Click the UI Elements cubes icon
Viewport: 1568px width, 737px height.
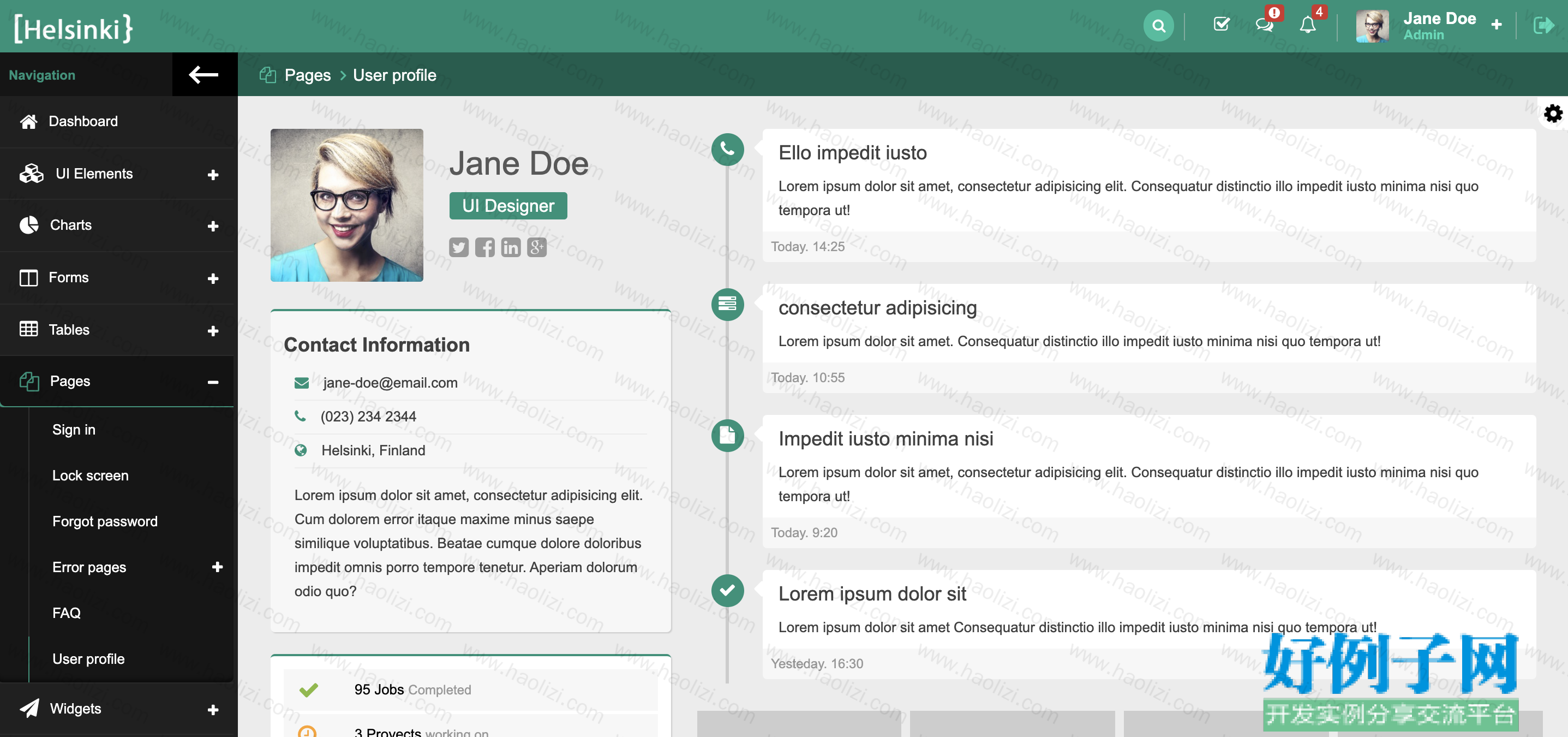click(32, 174)
